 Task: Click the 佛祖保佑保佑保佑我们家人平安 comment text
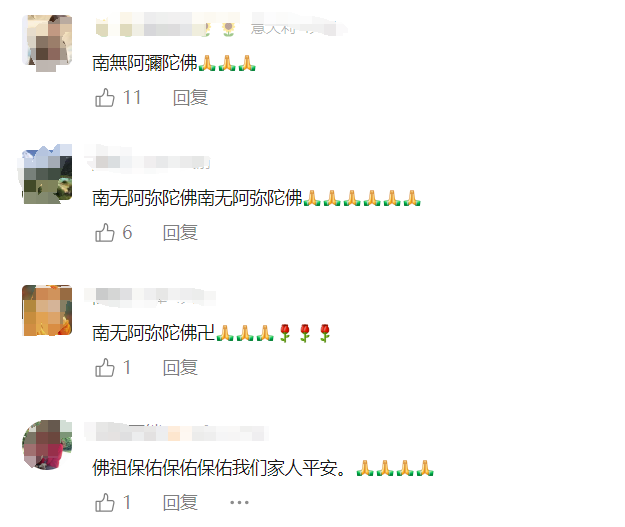219,468
